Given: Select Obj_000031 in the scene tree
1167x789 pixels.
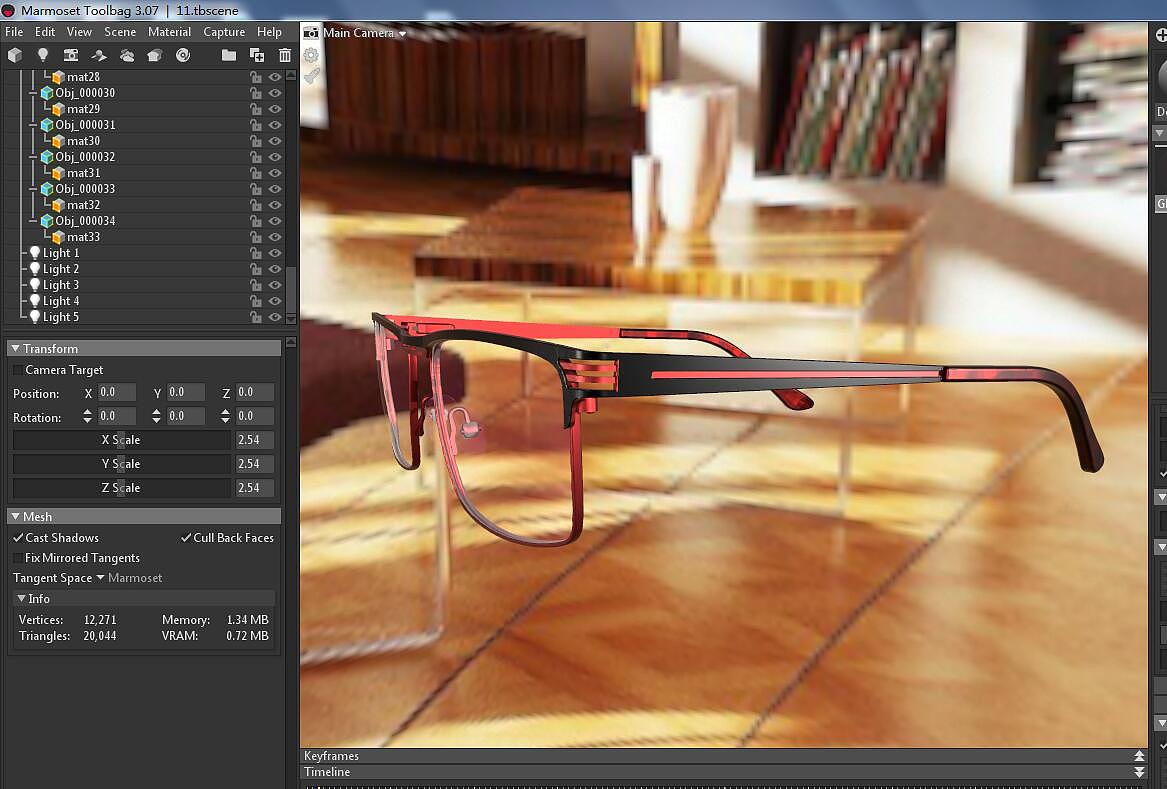Looking at the screenshot, I should (x=85, y=125).
